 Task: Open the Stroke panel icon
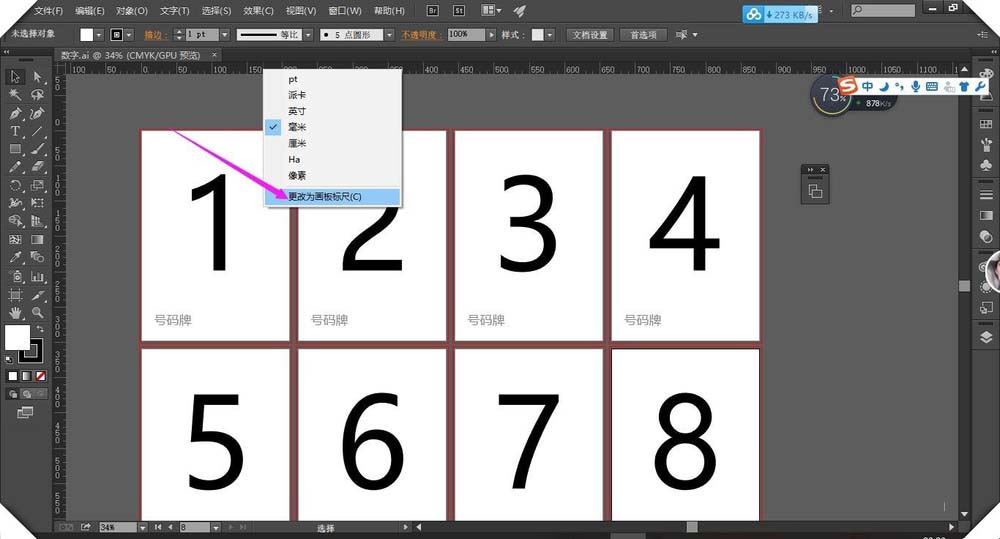[x=986, y=195]
